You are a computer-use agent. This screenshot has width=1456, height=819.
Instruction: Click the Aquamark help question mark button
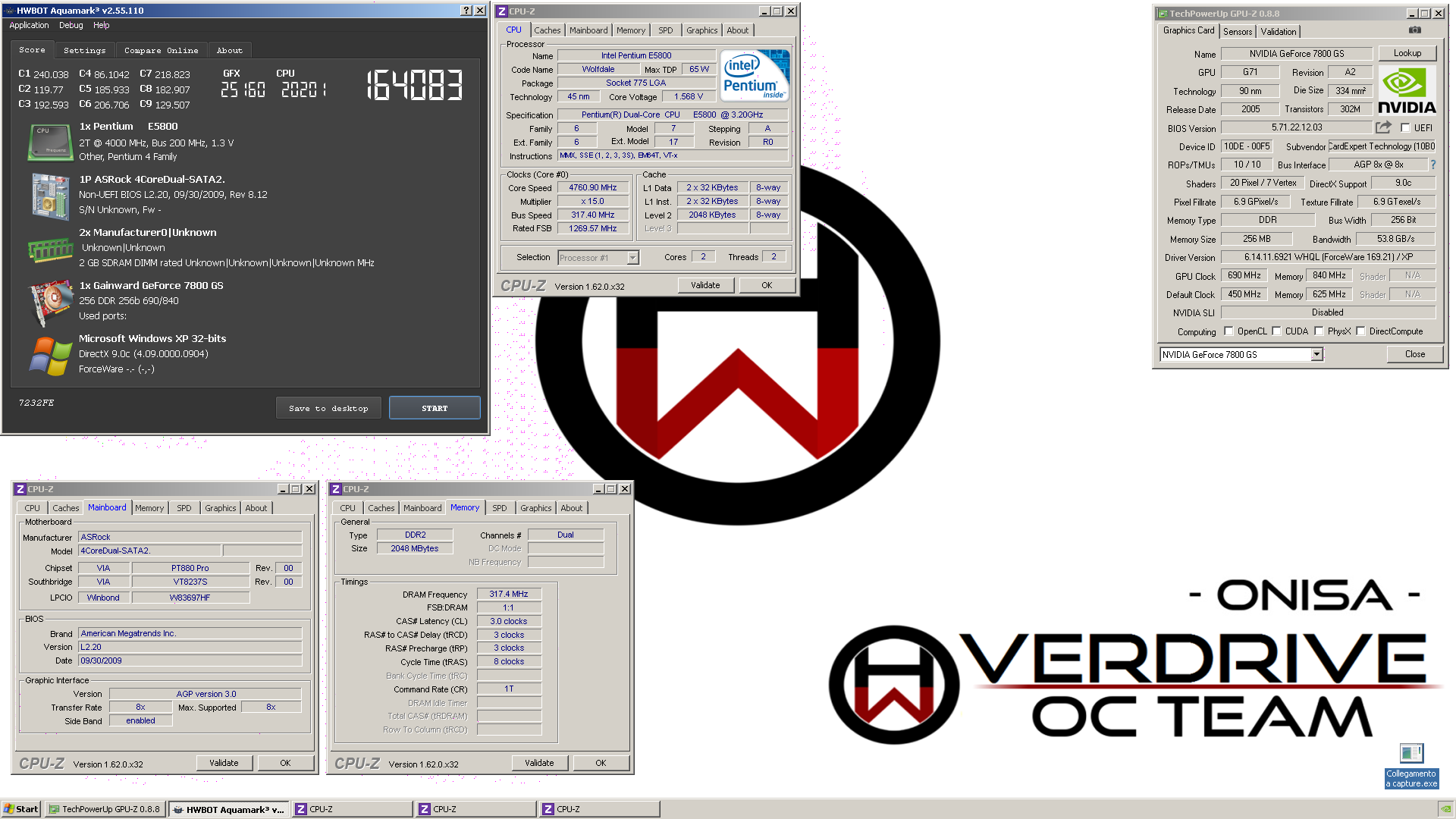click(466, 11)
